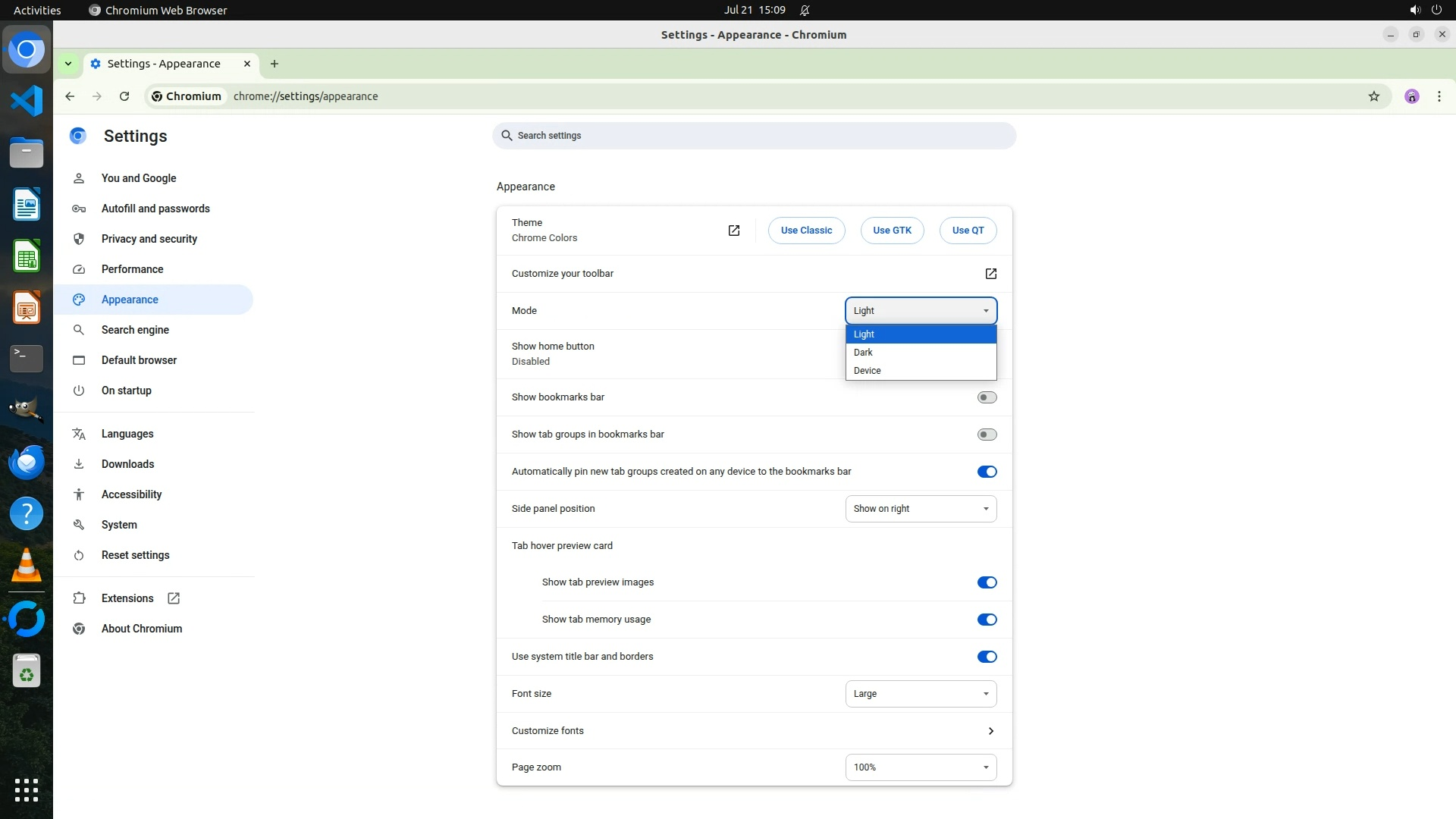This screenshot has height=819, width=1456.
Task: Expand the Side panel position dropdown
Action: coord(921,509)
